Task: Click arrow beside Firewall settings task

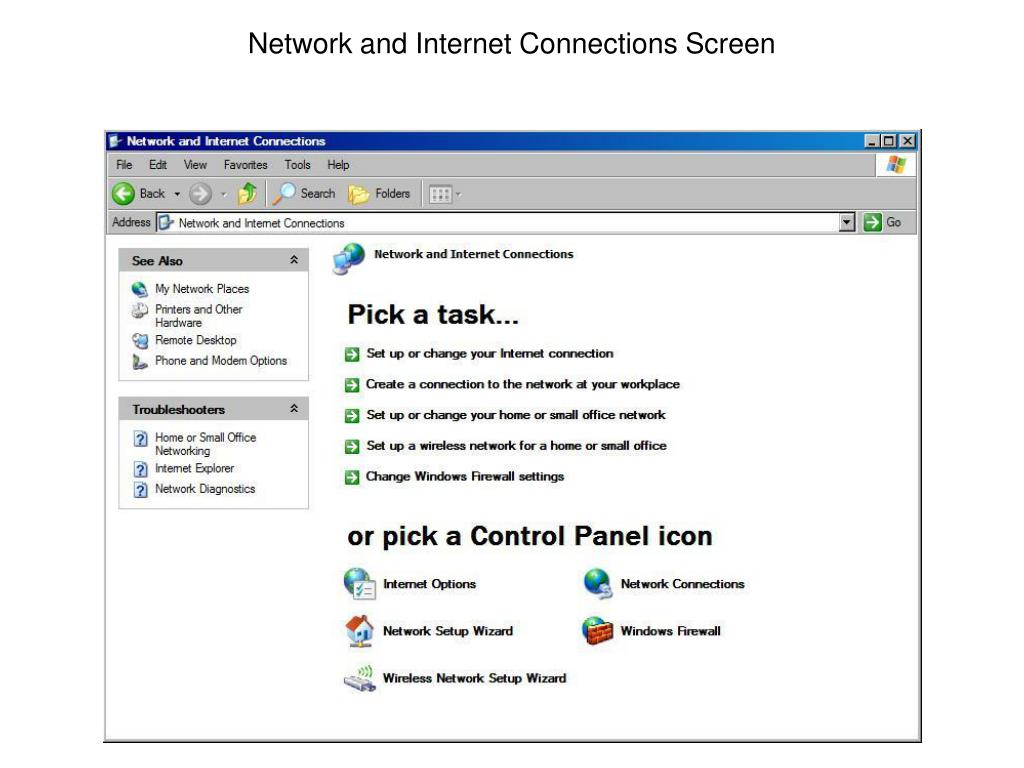Action: [x=352, y=477]
